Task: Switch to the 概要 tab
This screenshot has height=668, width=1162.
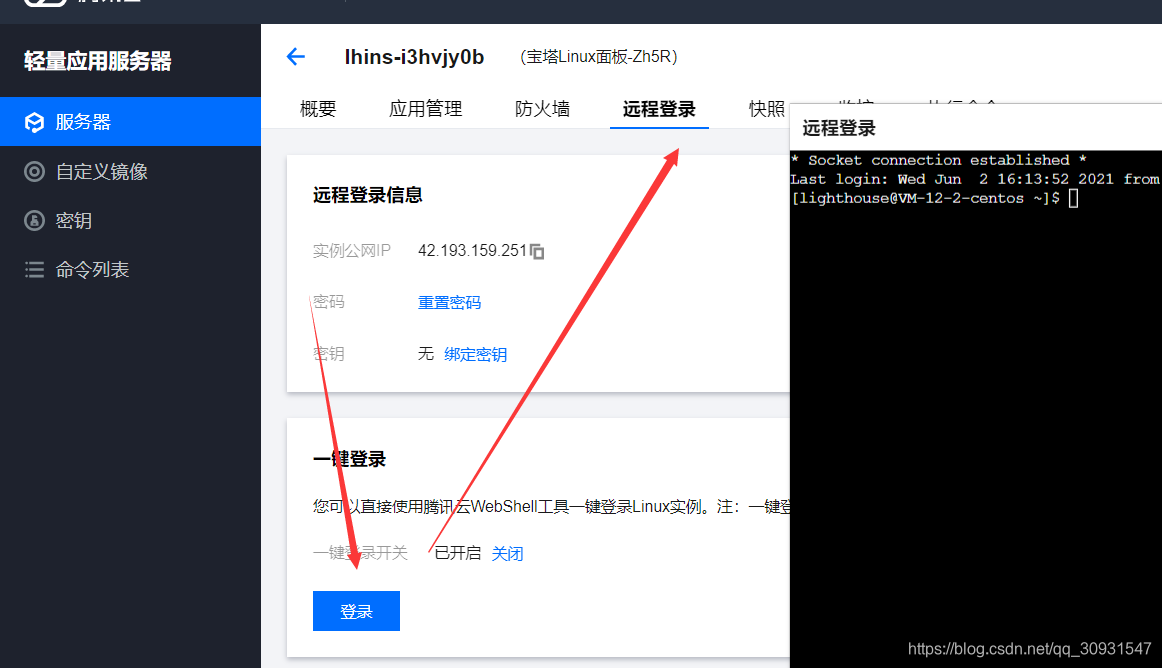Action: coord(318,109)
